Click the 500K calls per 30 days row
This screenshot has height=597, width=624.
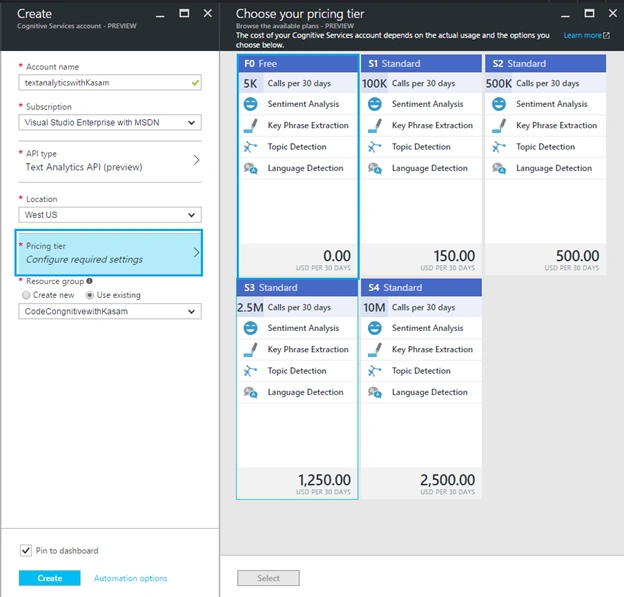click(546, 83)
